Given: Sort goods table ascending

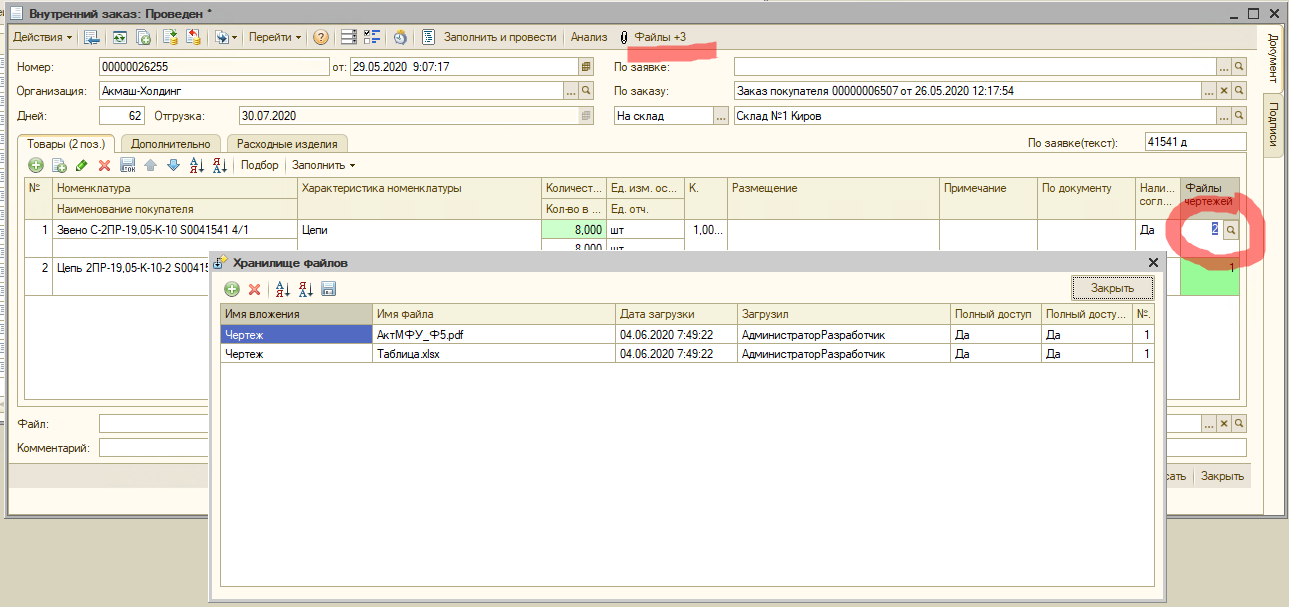Looking at the screenshot, I should (x=197, y=165).
